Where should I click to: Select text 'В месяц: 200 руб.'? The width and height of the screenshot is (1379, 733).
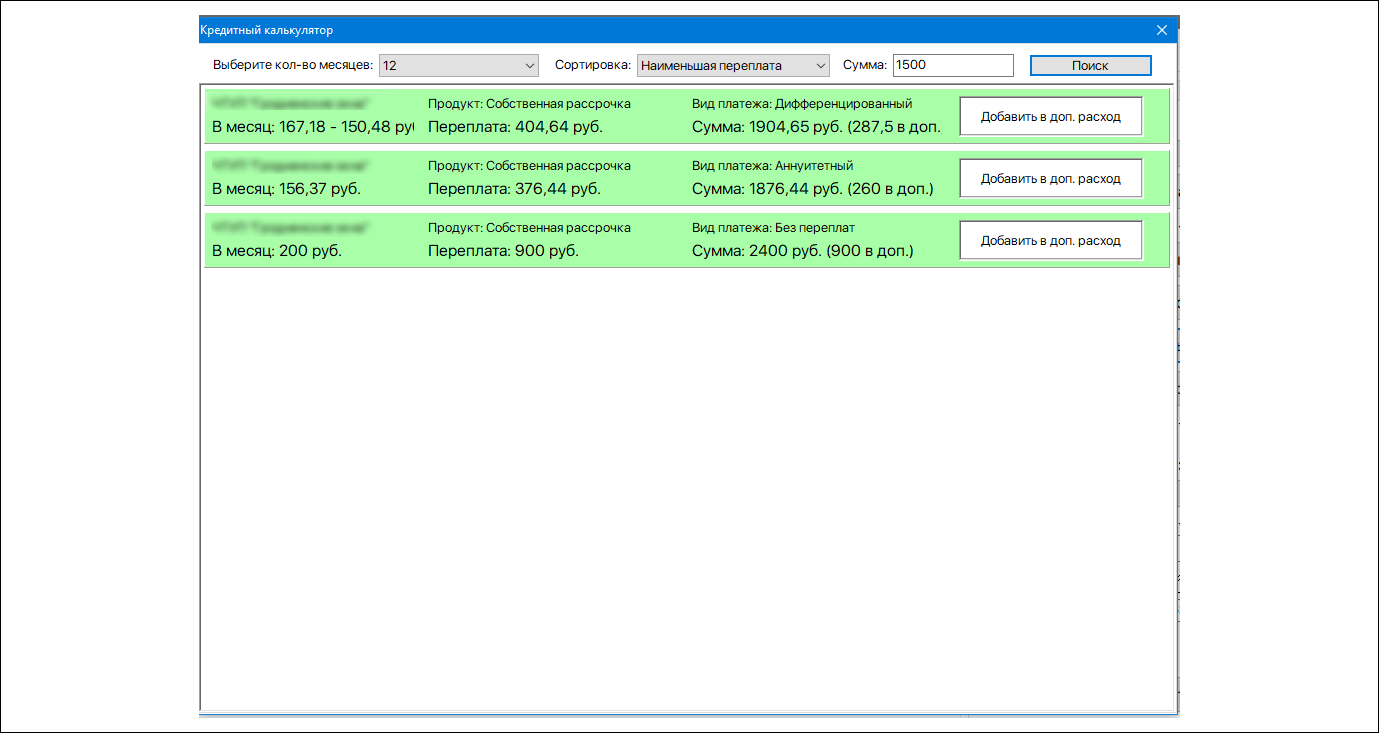coord(277,251)
